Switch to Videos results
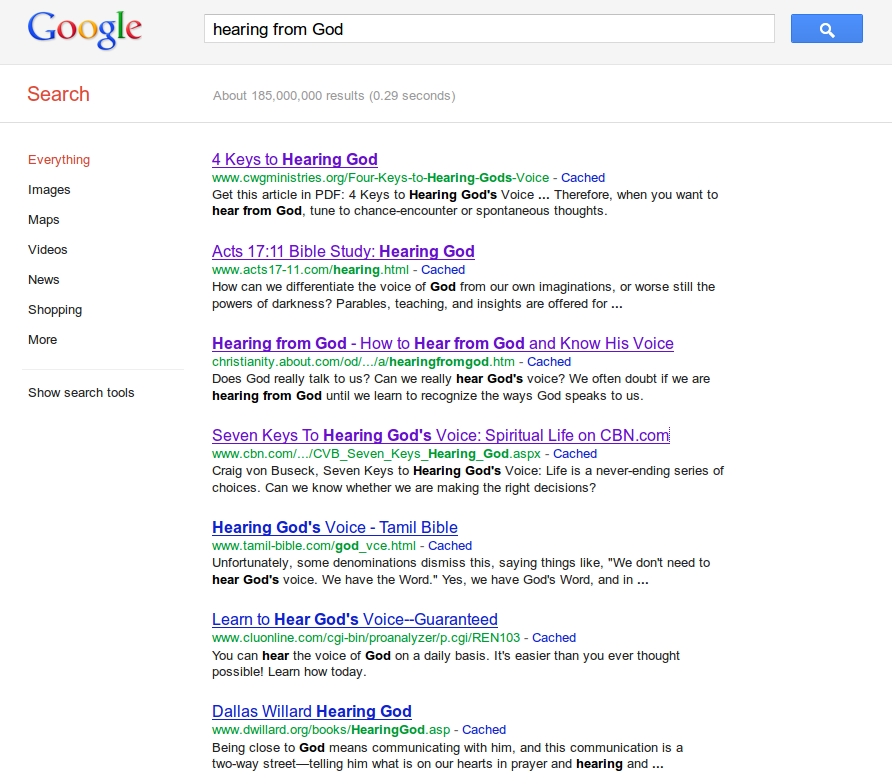This screenshot has height=784, width=892. [x=48, y=250]
